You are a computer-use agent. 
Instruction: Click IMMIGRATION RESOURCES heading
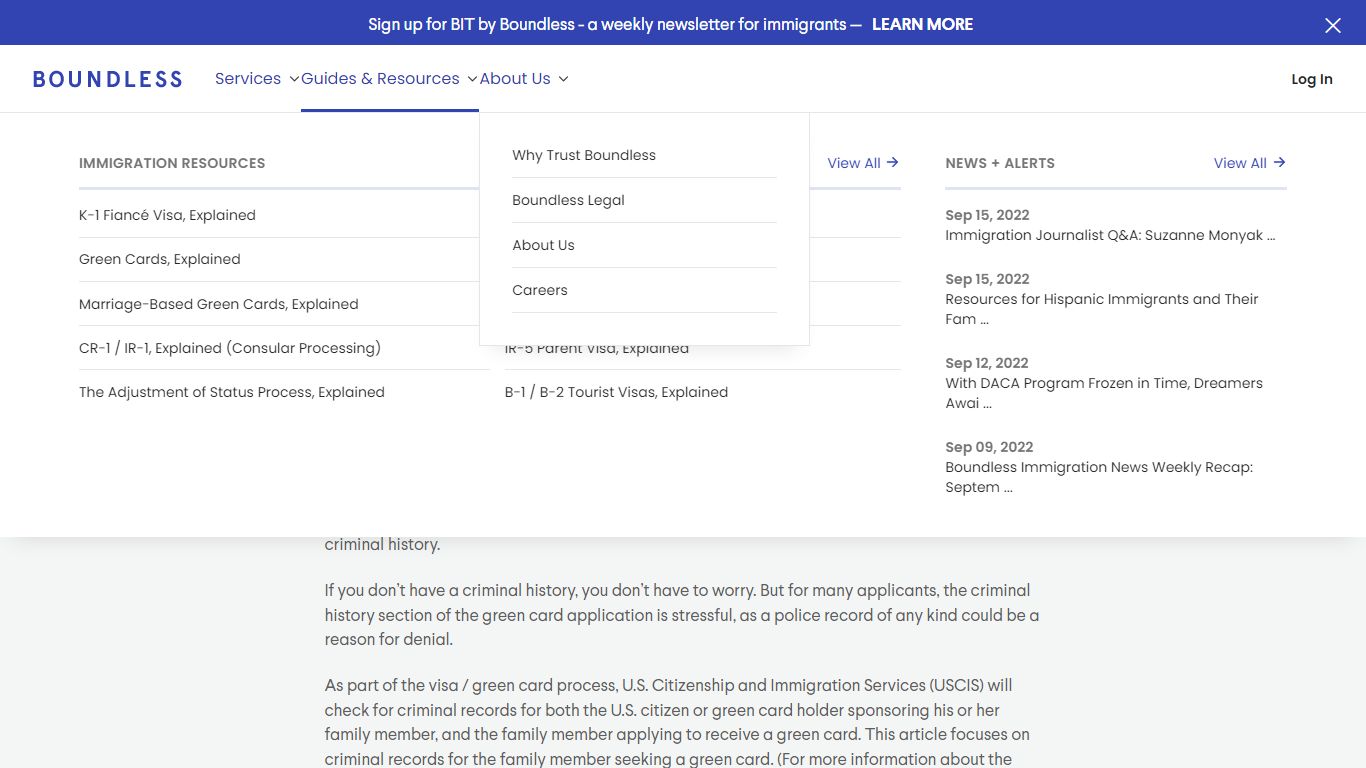click(172, 163)
